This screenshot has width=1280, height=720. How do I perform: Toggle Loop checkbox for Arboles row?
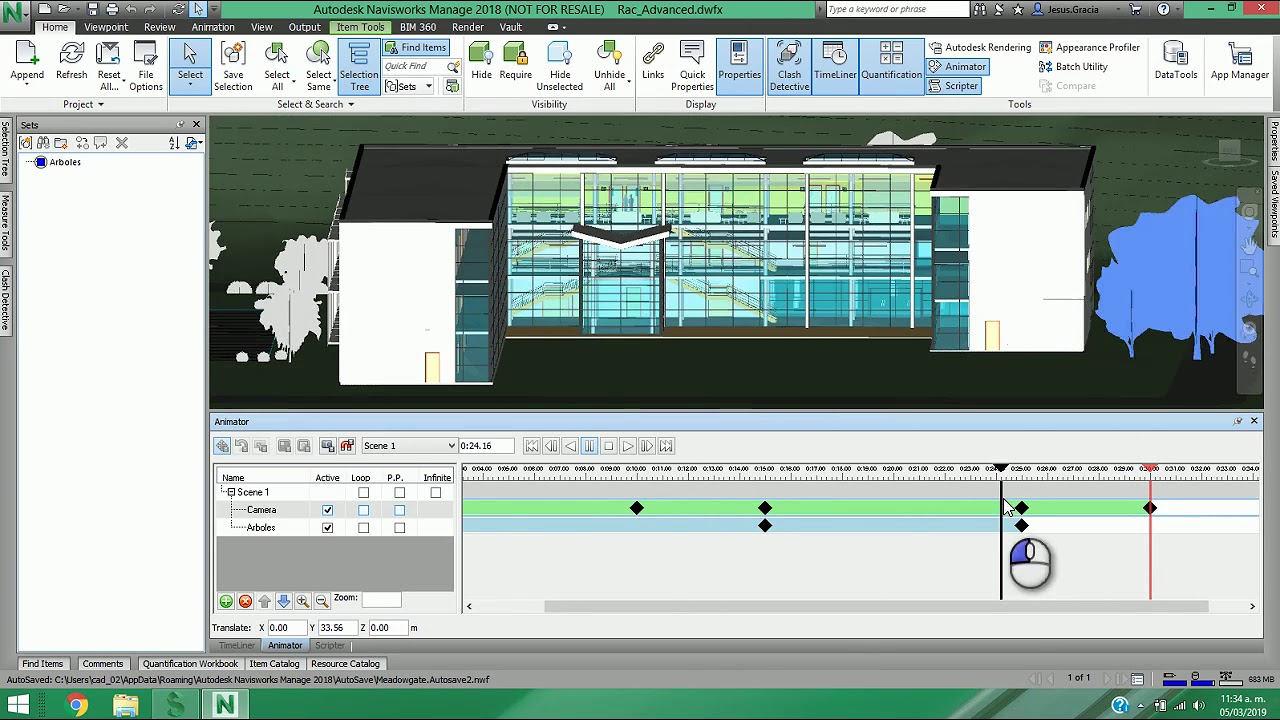(x=363, y=528)
